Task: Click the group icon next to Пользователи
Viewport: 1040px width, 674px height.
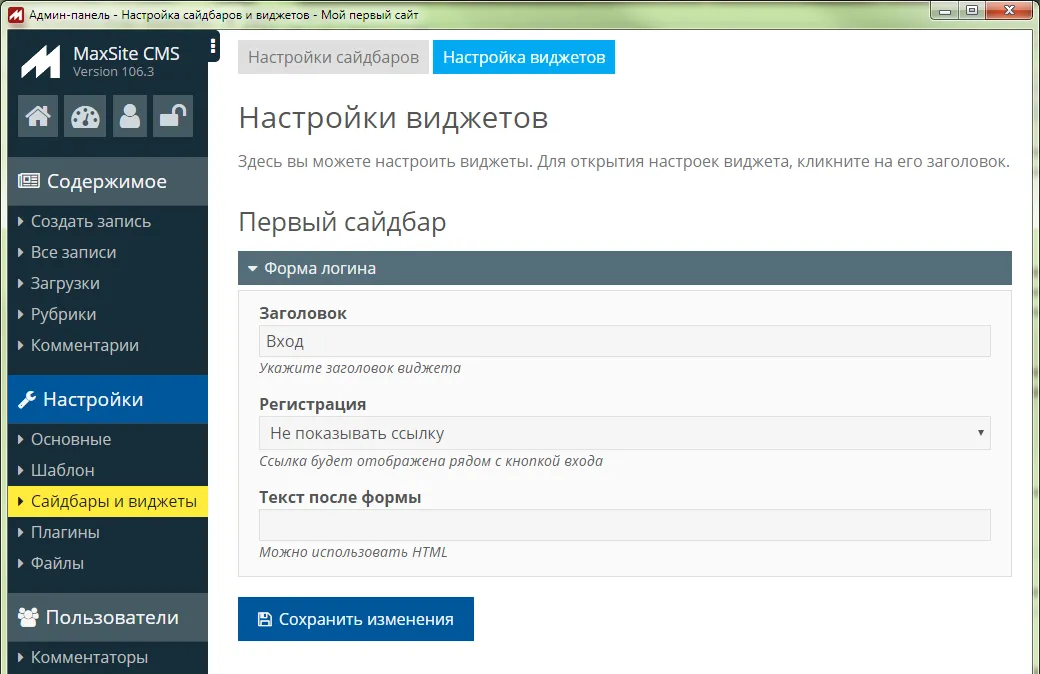Action: point(29,617)
